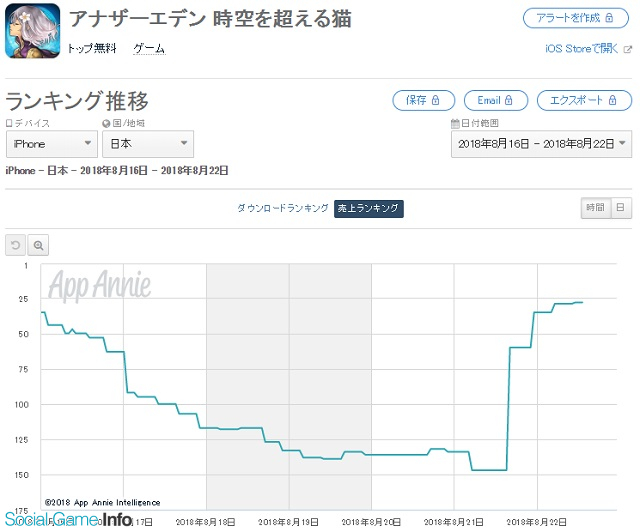The image size is (640, 532).
Task: Click the 2018年8月18日 axis label
Action: [x=205, y=522]
